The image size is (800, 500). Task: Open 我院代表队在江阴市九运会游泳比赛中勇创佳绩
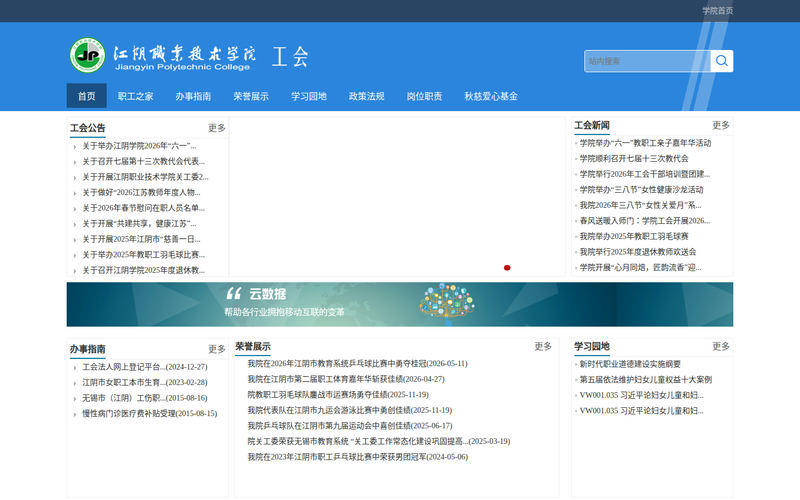[350, 410]
